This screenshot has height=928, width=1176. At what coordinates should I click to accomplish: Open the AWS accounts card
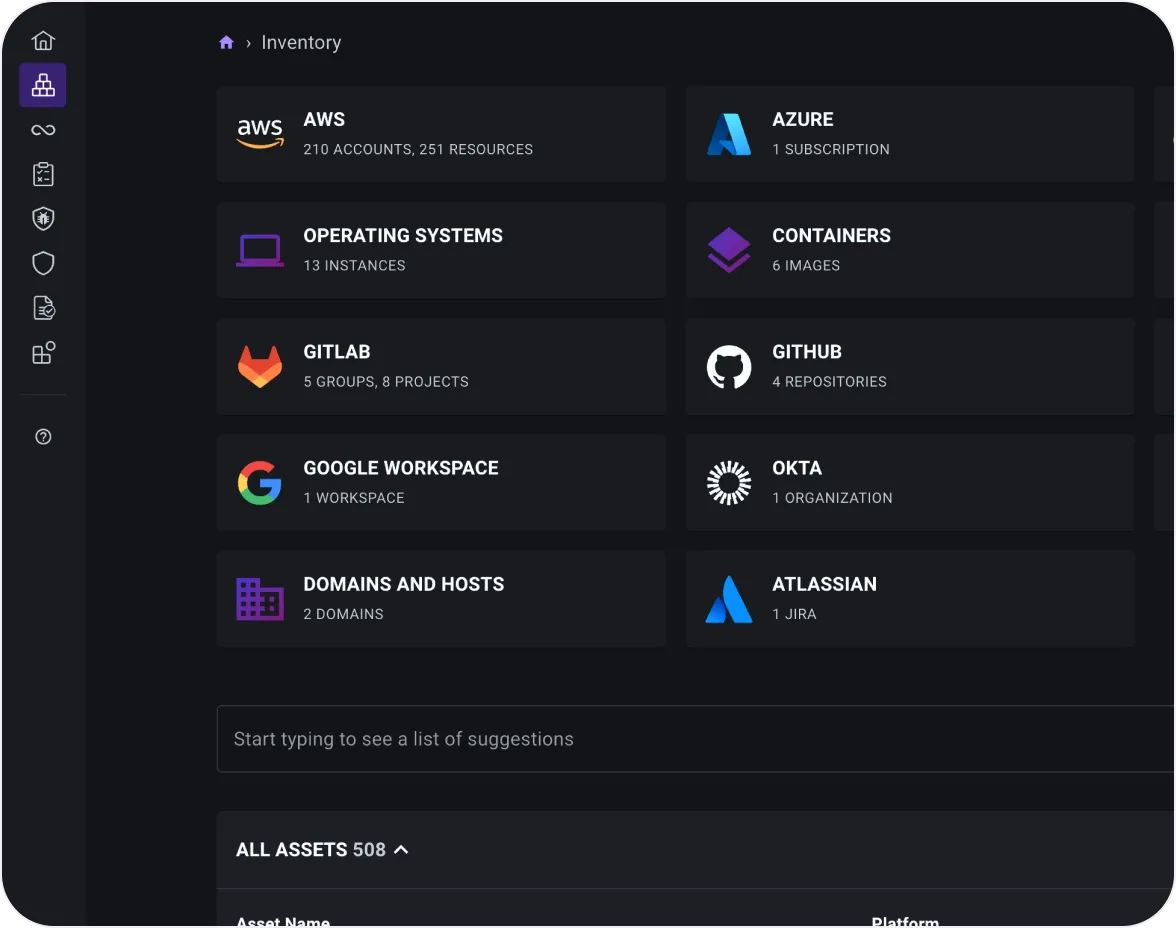click(x=441, y=134)
